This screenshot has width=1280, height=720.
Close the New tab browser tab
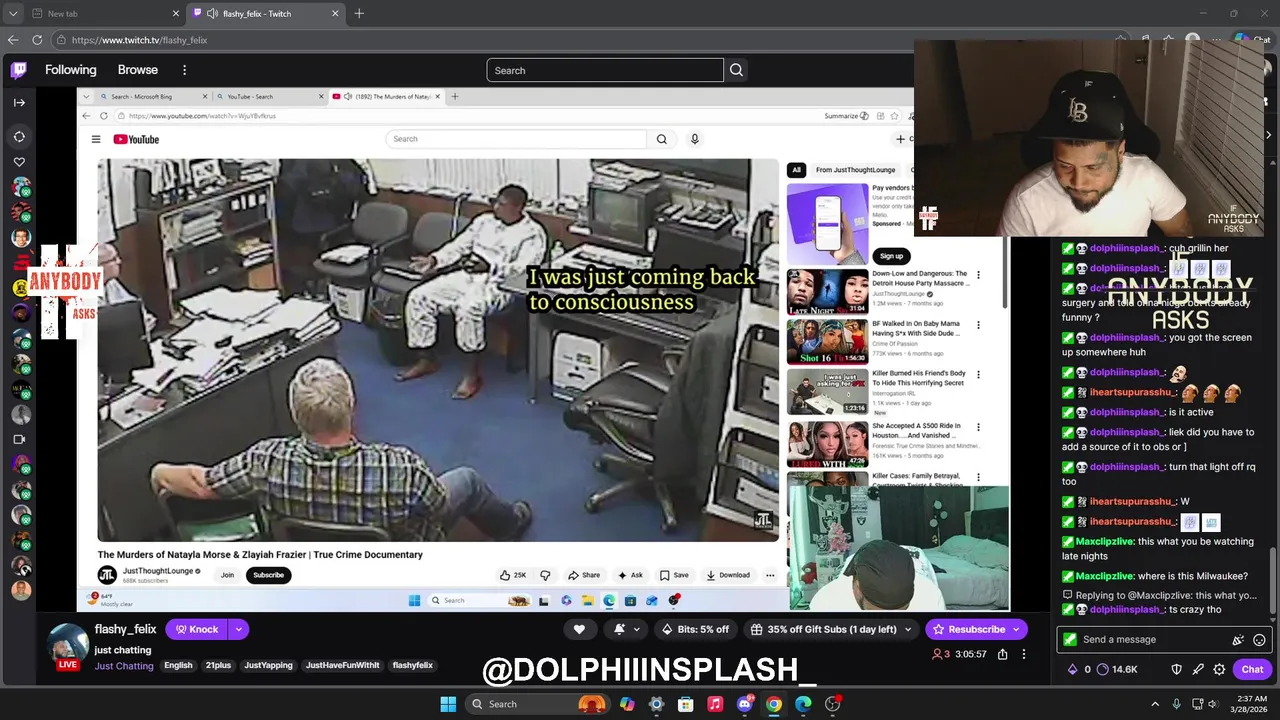coord(176,14)
